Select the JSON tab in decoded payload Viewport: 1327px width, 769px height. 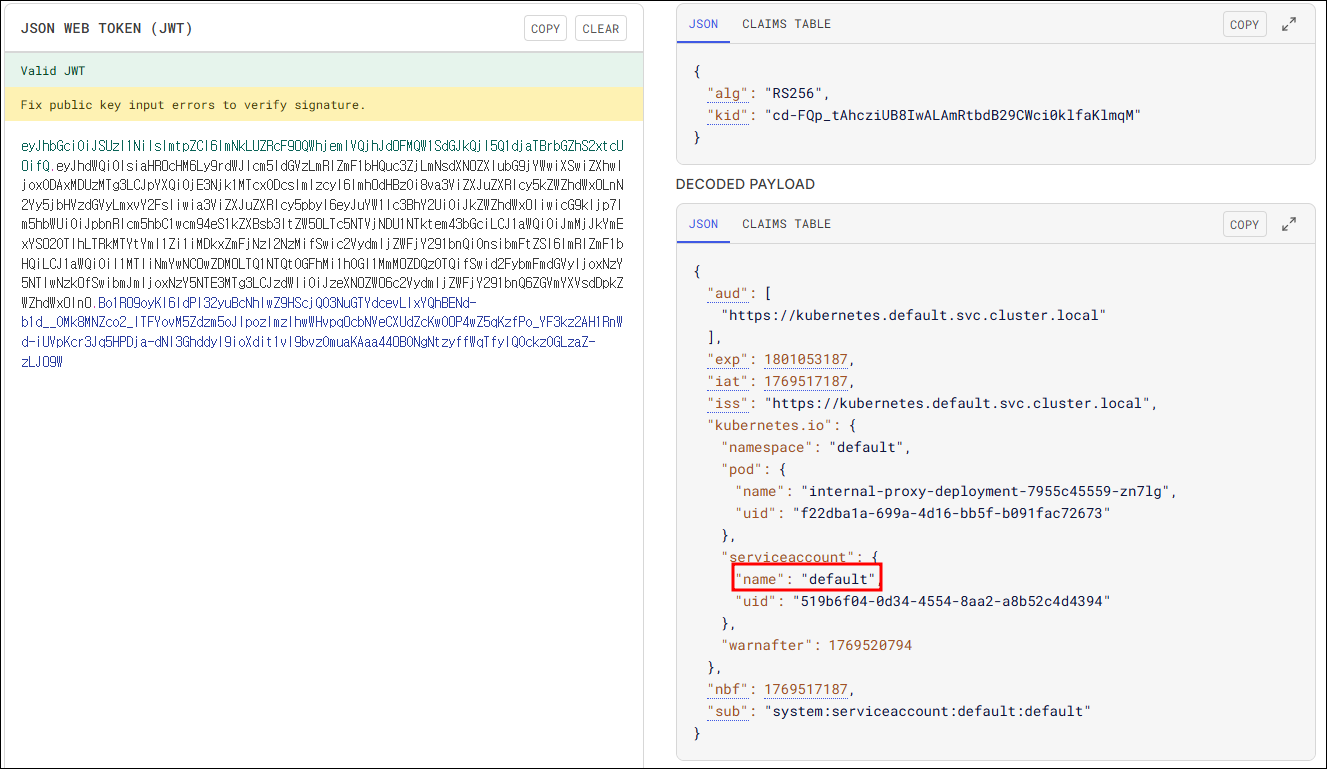[703, 224]
